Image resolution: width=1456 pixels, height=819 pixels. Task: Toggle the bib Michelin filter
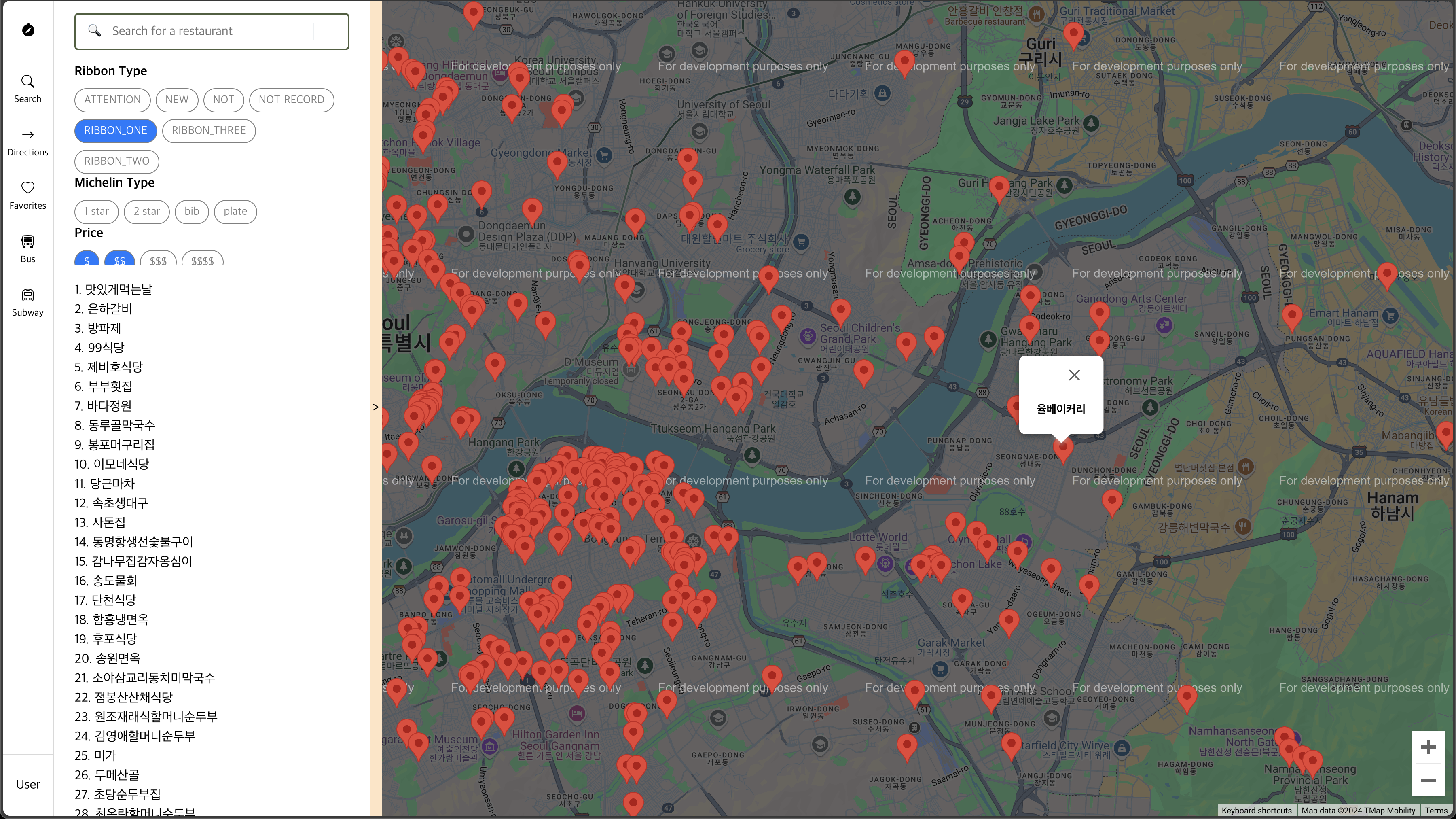[192, 212]
